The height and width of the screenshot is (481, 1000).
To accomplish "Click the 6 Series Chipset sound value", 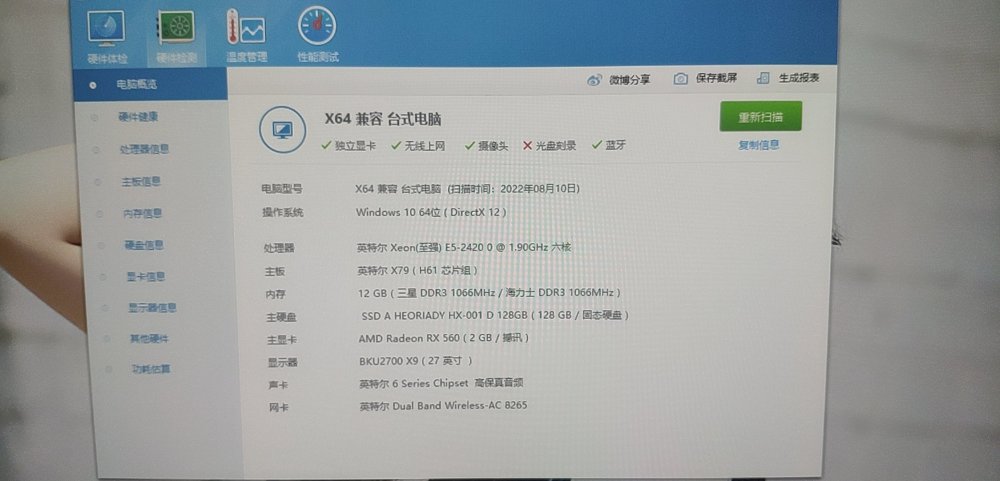I will click(x=442, y=383).
